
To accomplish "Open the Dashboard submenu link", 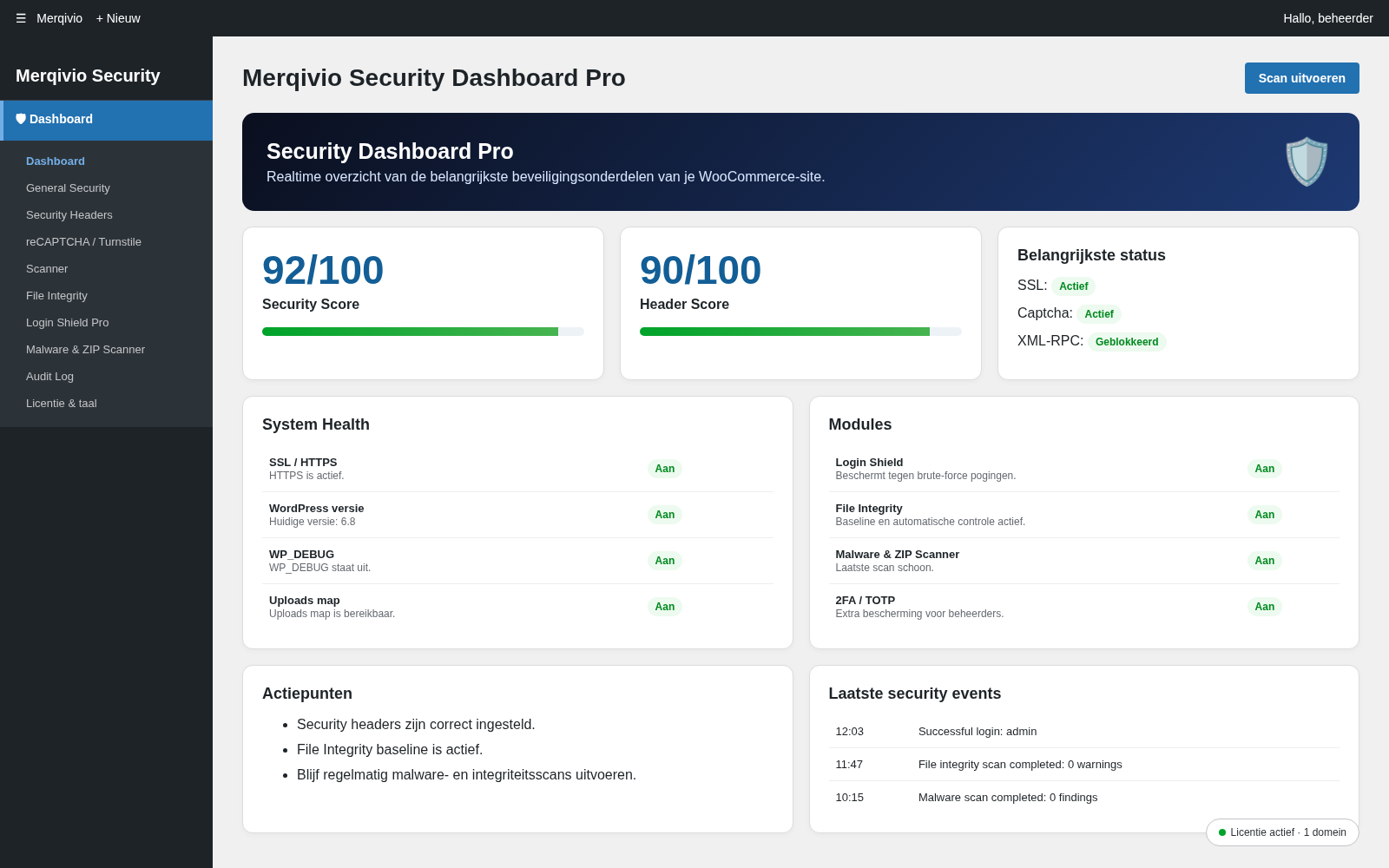I will coord(56,161).
